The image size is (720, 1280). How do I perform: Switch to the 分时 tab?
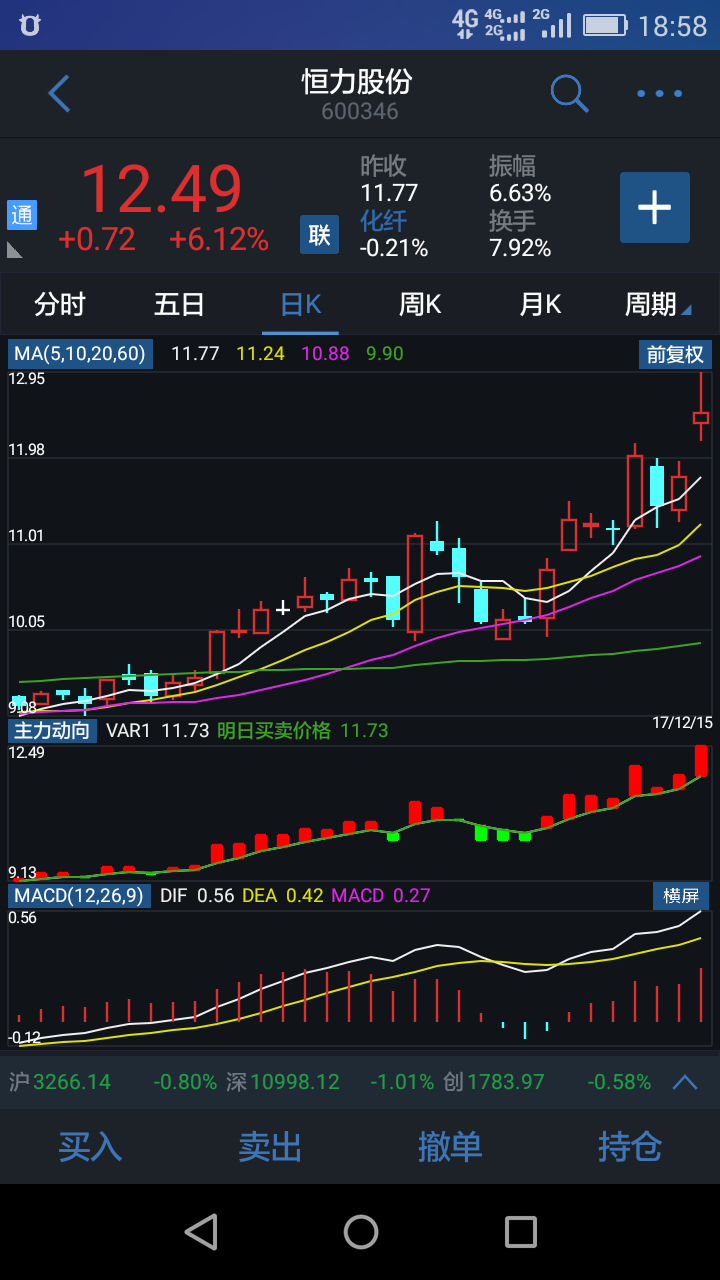pos(60,304)
